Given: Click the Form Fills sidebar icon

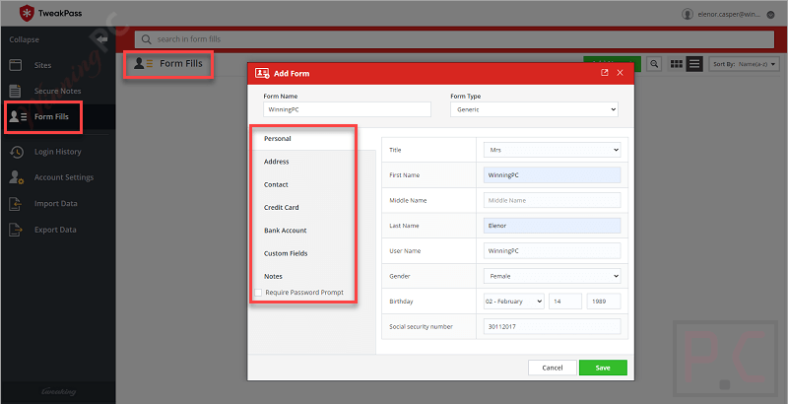Looking at the screenshot, I should [18, 117].
